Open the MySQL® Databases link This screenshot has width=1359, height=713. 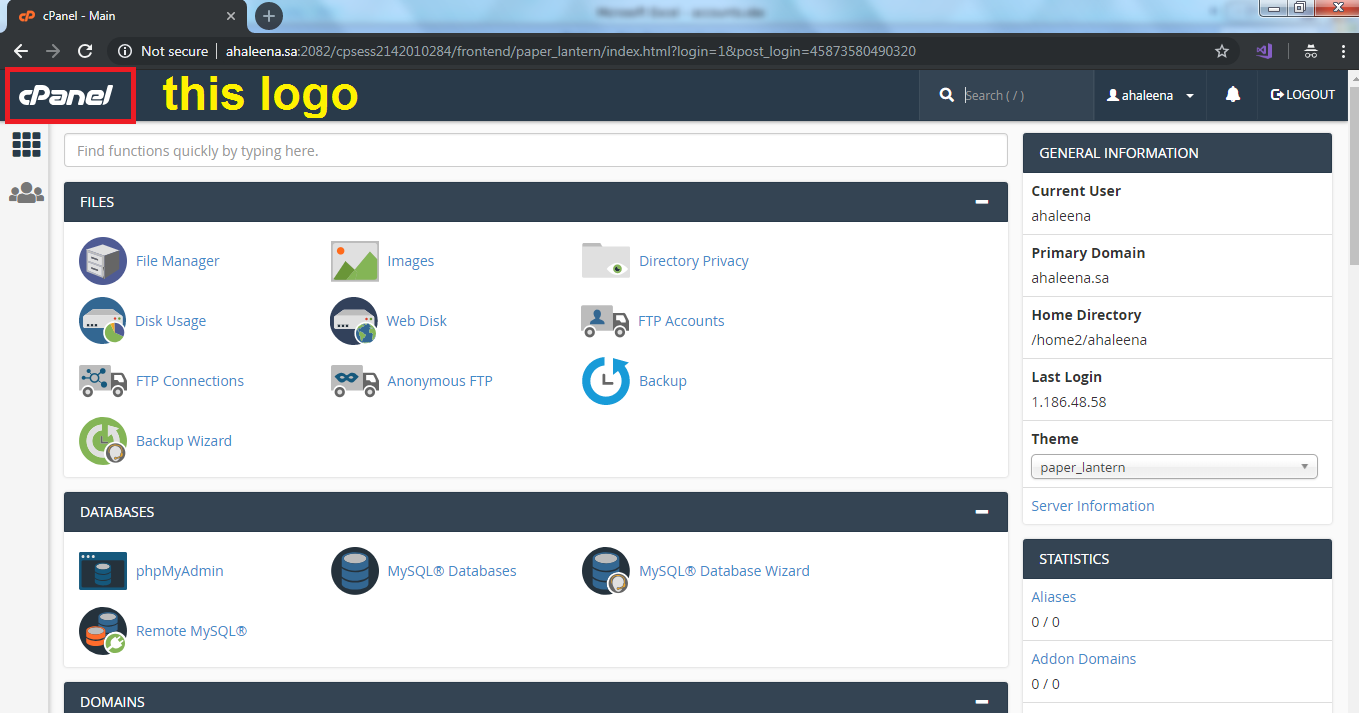pyautogui.click(x=452, y=571)
